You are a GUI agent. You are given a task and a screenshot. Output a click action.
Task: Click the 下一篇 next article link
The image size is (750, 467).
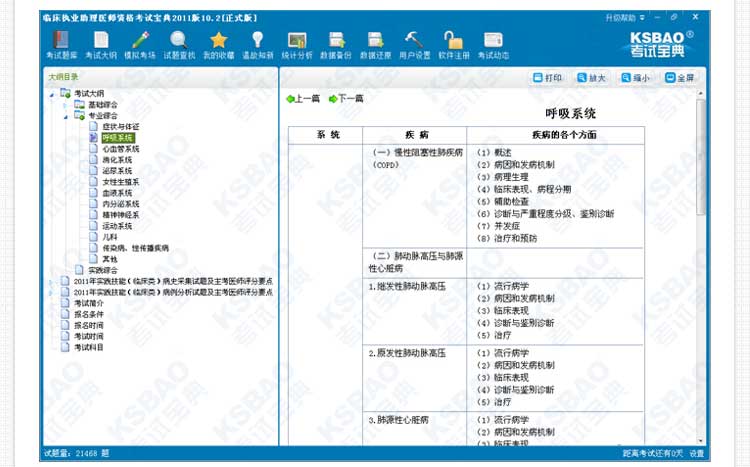349,98
